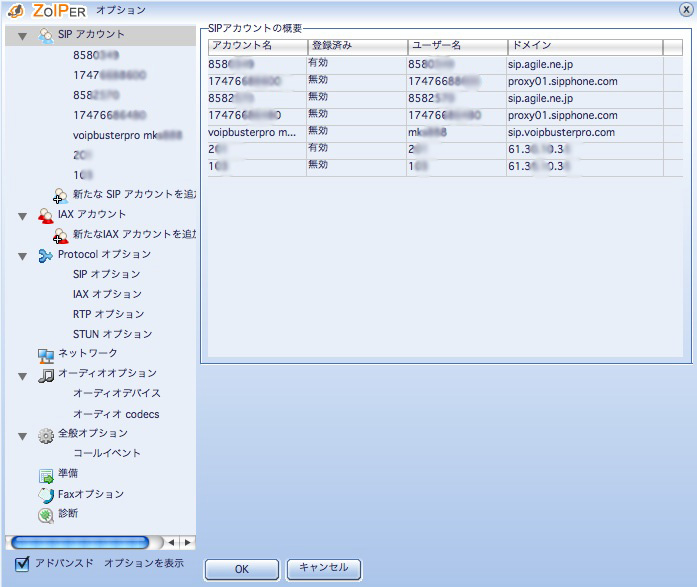The image size is (697, 587).
Task: Select the SIP アカウント people icon
Action: pyautogui.click(x=45, y=35)
